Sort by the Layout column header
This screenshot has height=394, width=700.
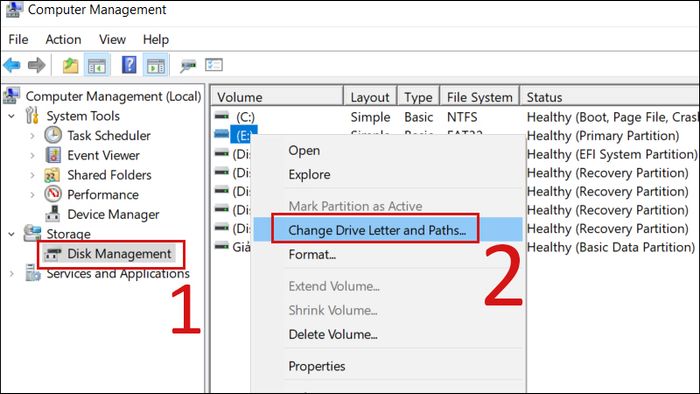point(370,97)
